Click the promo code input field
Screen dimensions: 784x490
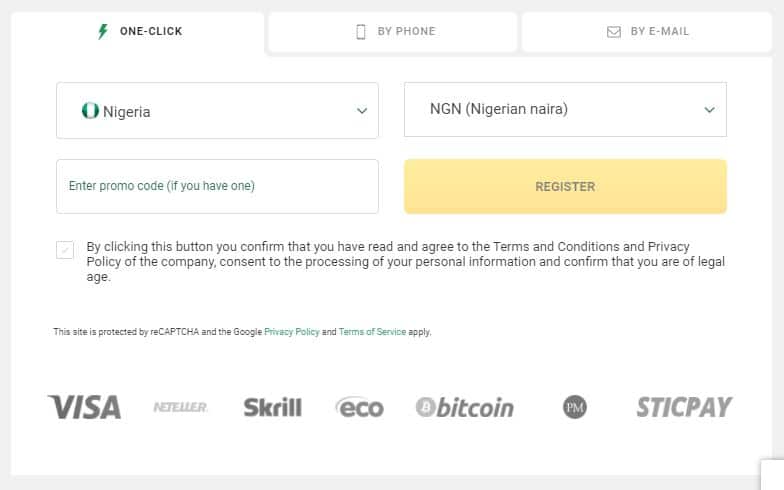pos(218,186)
